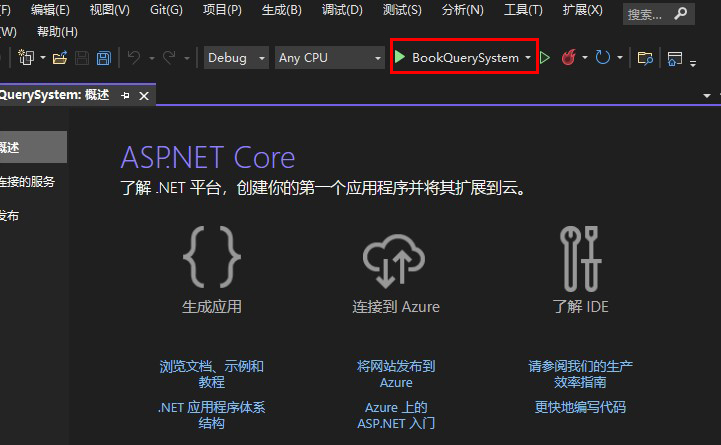Viewport: 721px width, 445px height.
Task: Expand the Redo history dropdown arrow
Action: tap(187, 58)
